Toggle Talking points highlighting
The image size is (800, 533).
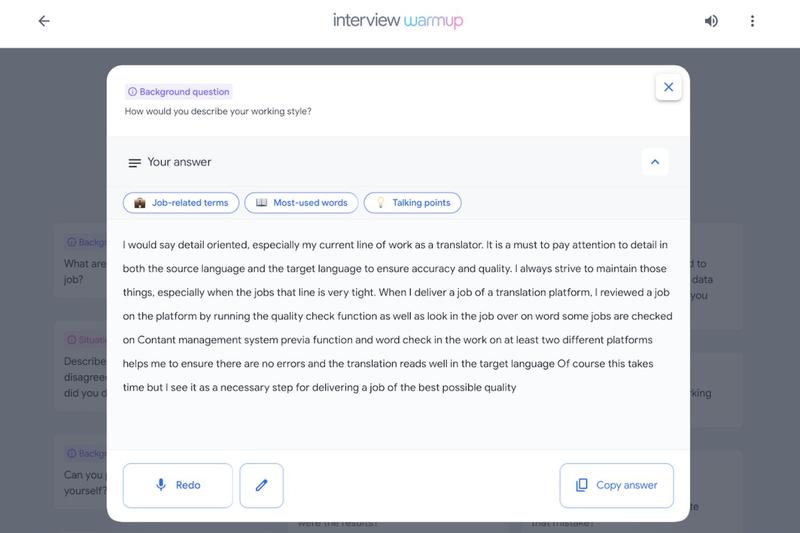(412, 202)
